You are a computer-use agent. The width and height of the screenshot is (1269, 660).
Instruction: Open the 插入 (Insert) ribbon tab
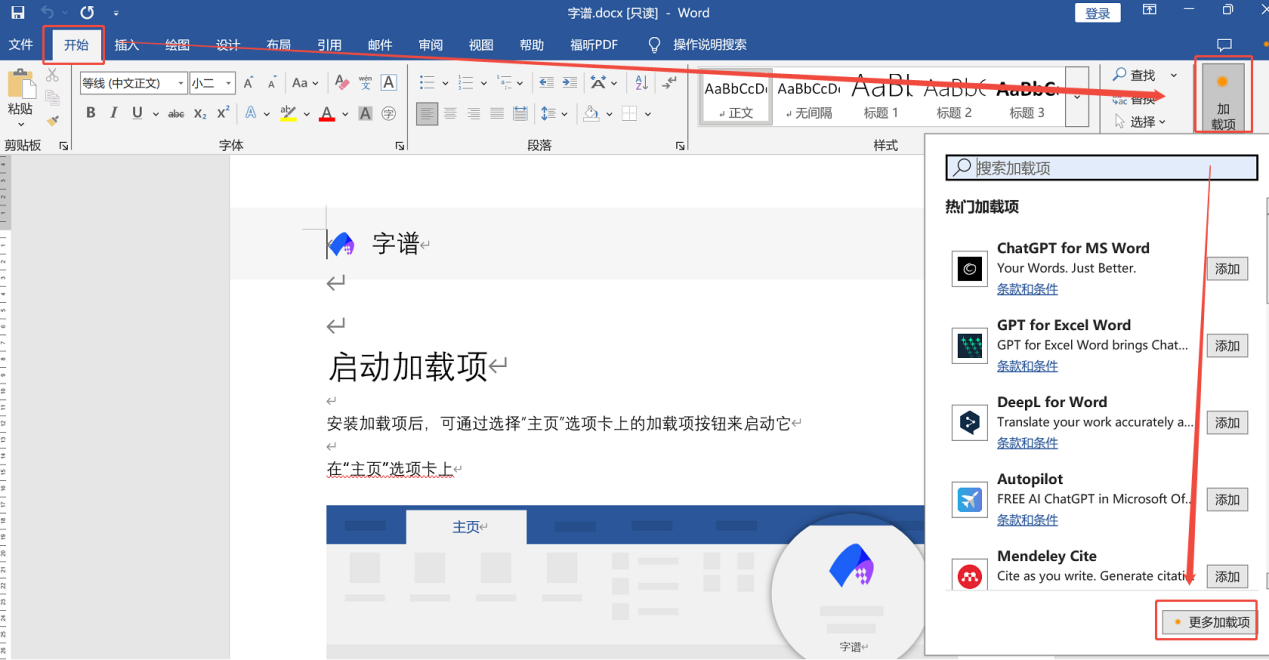(x=127, y=45)
